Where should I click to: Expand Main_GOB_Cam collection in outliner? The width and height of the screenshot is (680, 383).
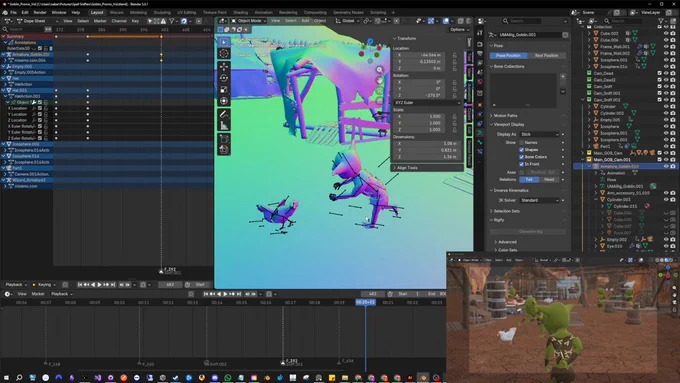pos(583,153)
